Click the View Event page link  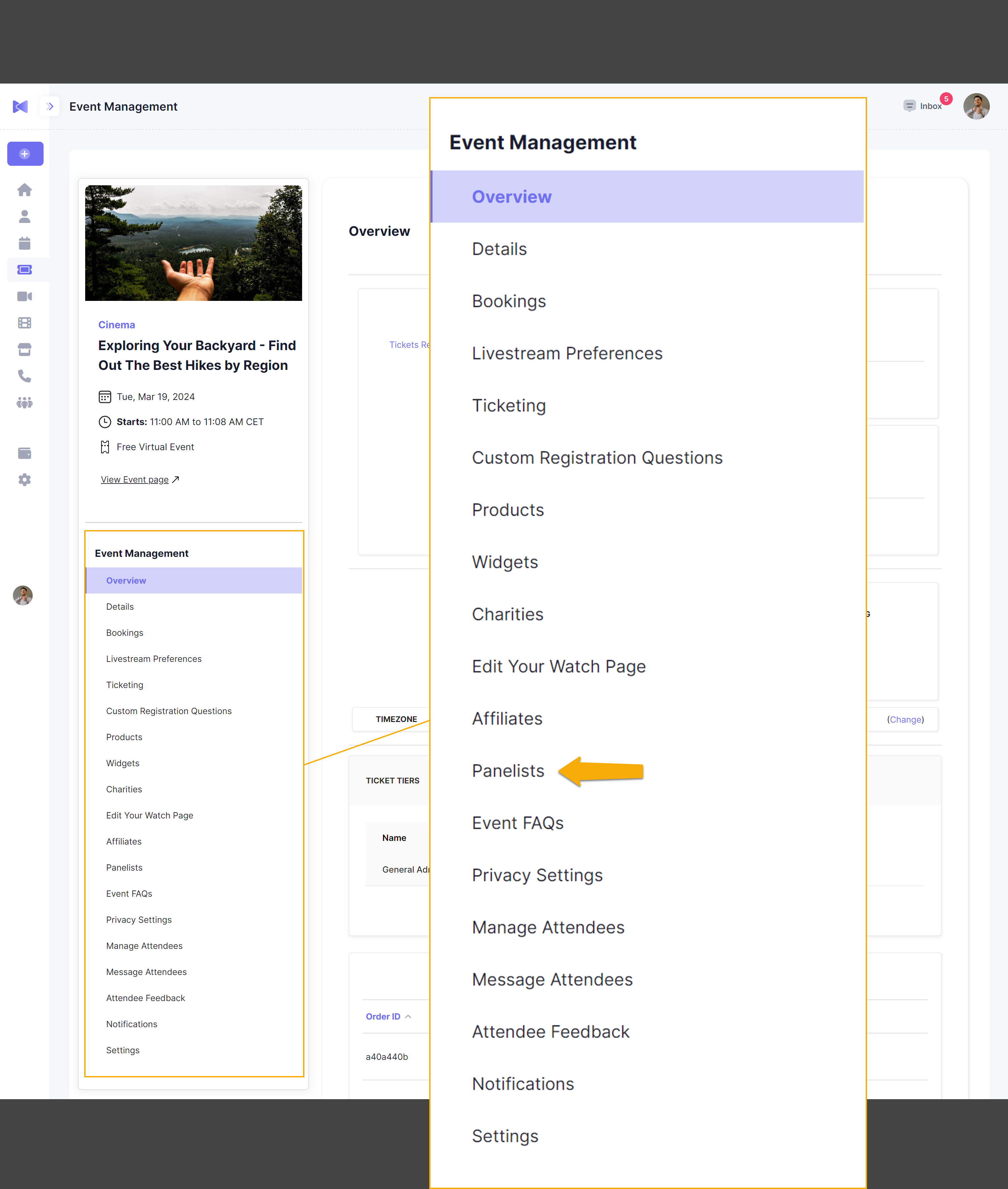tap(135, 480)
